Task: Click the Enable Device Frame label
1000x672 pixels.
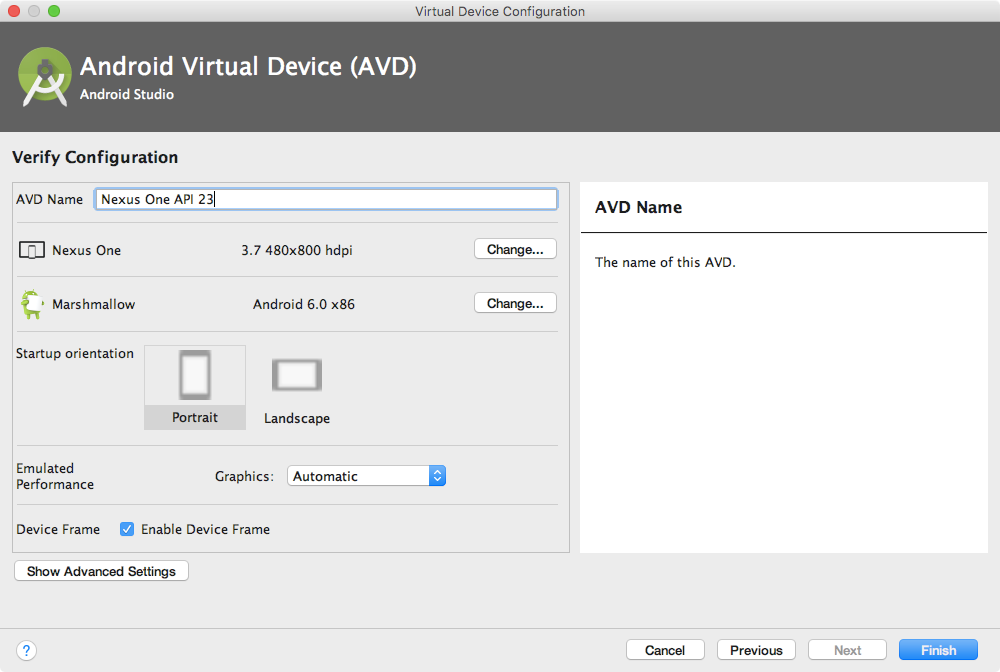Action: (x=205, y=529)
